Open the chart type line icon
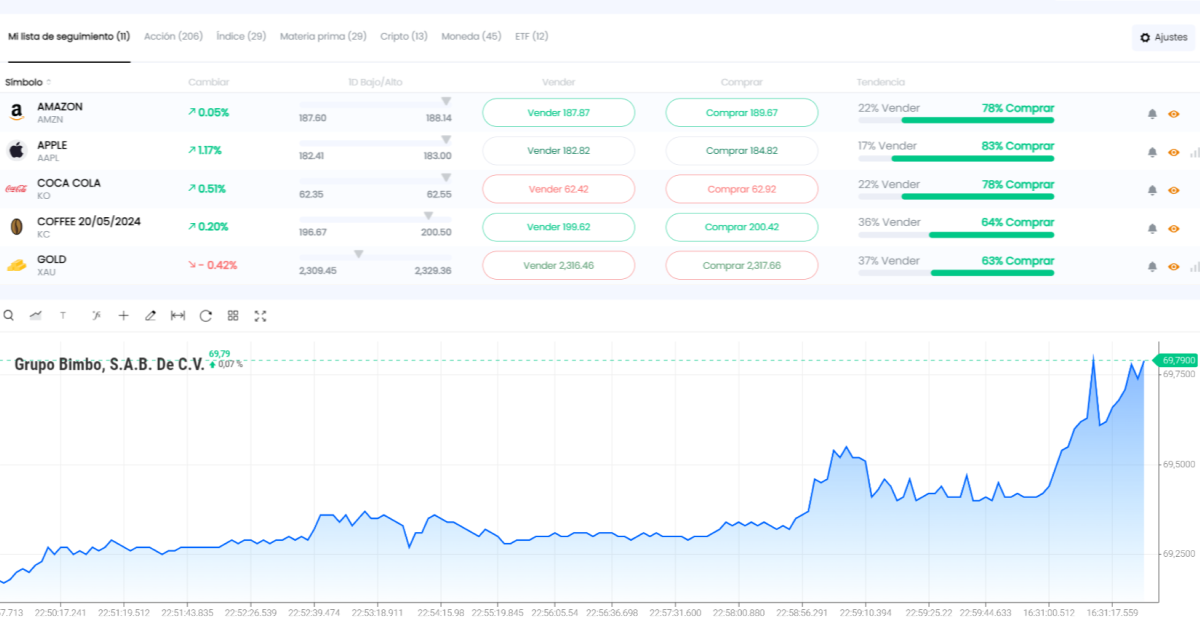Image resolution: width=1200 pixels, height=628 pixels. 36,315
